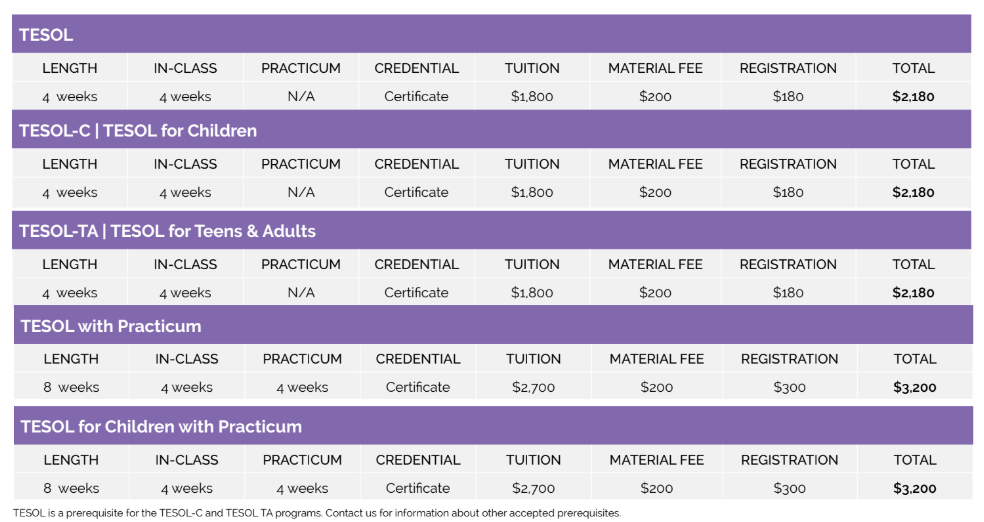This screenshot has height=522, width=984.
Task: Click "4 weeks" practicum value under TESOL with Practicum
Action: (302, 387)
